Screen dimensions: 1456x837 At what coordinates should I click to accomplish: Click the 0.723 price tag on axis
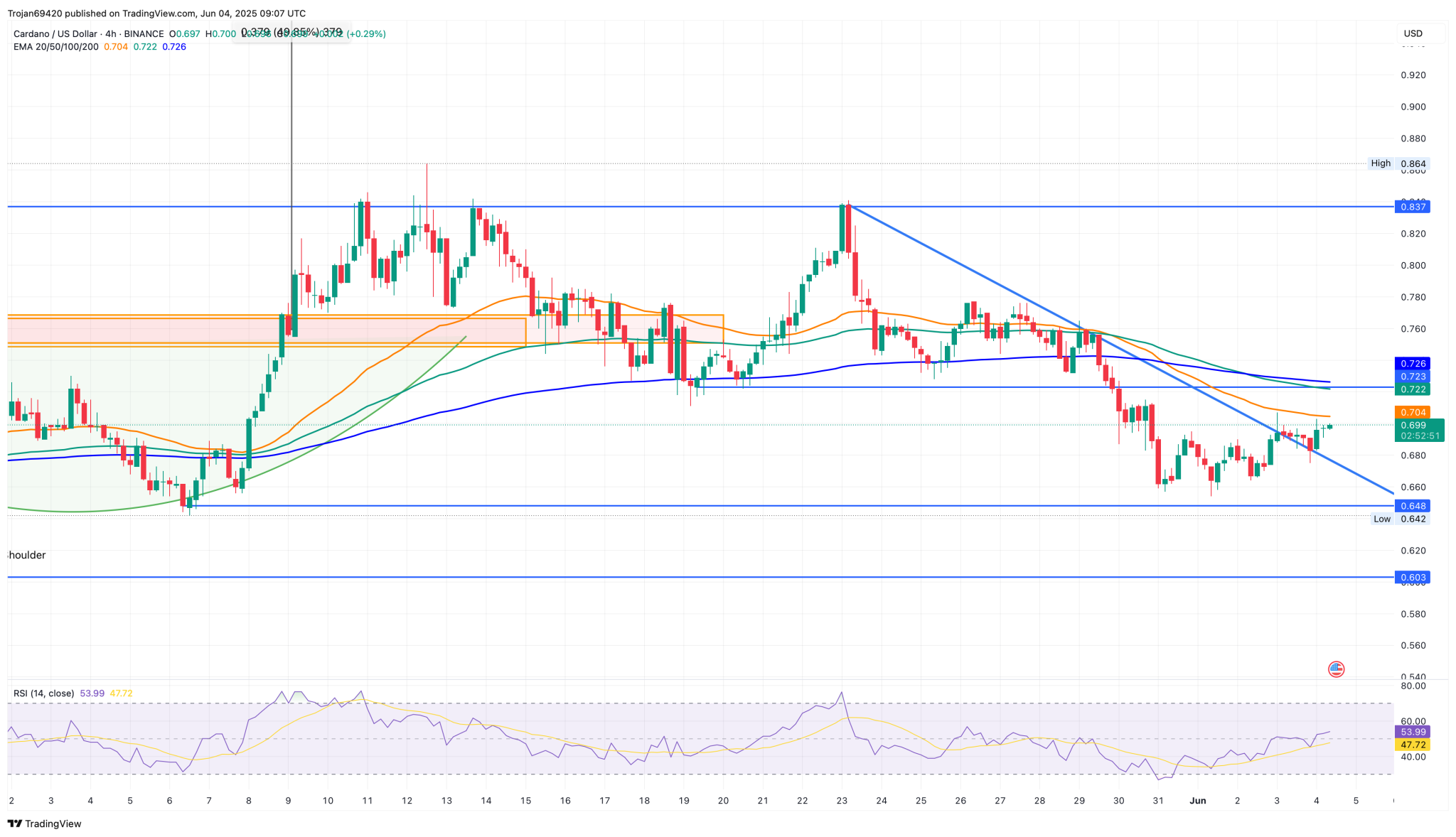tap(1412, 377)
